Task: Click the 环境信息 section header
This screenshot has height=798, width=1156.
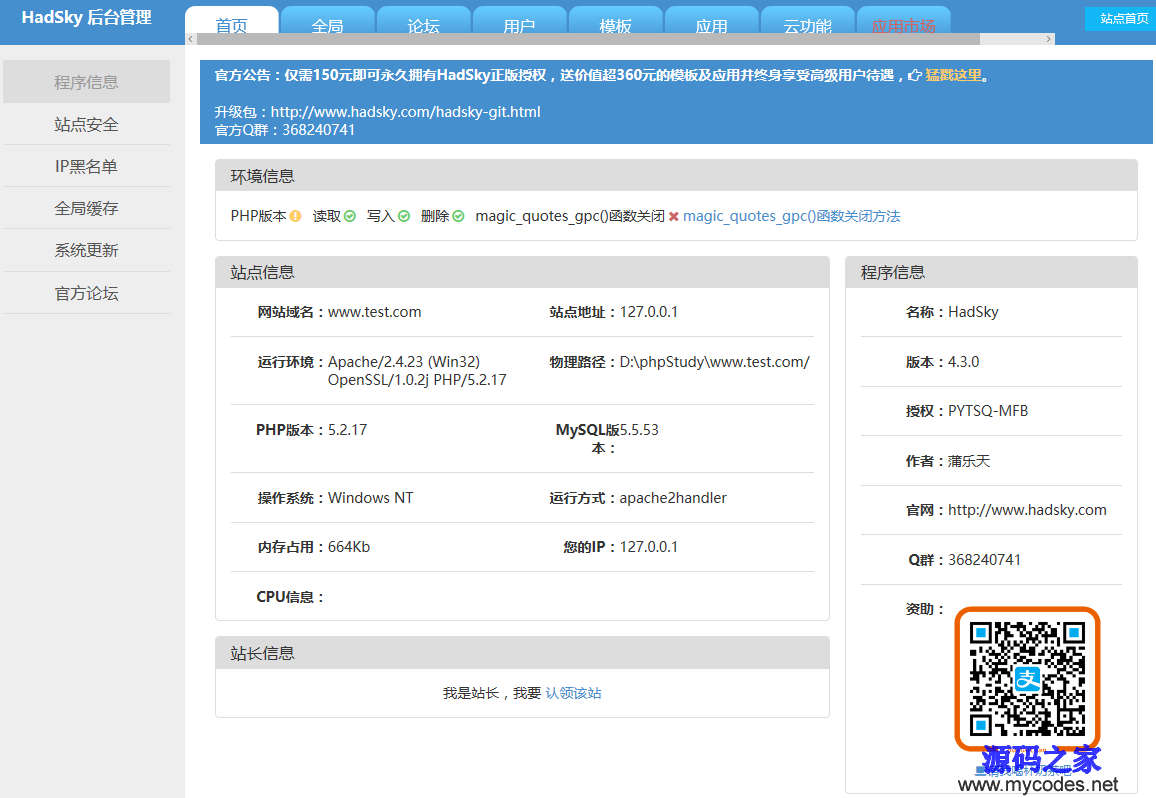Action: (676, 176)
